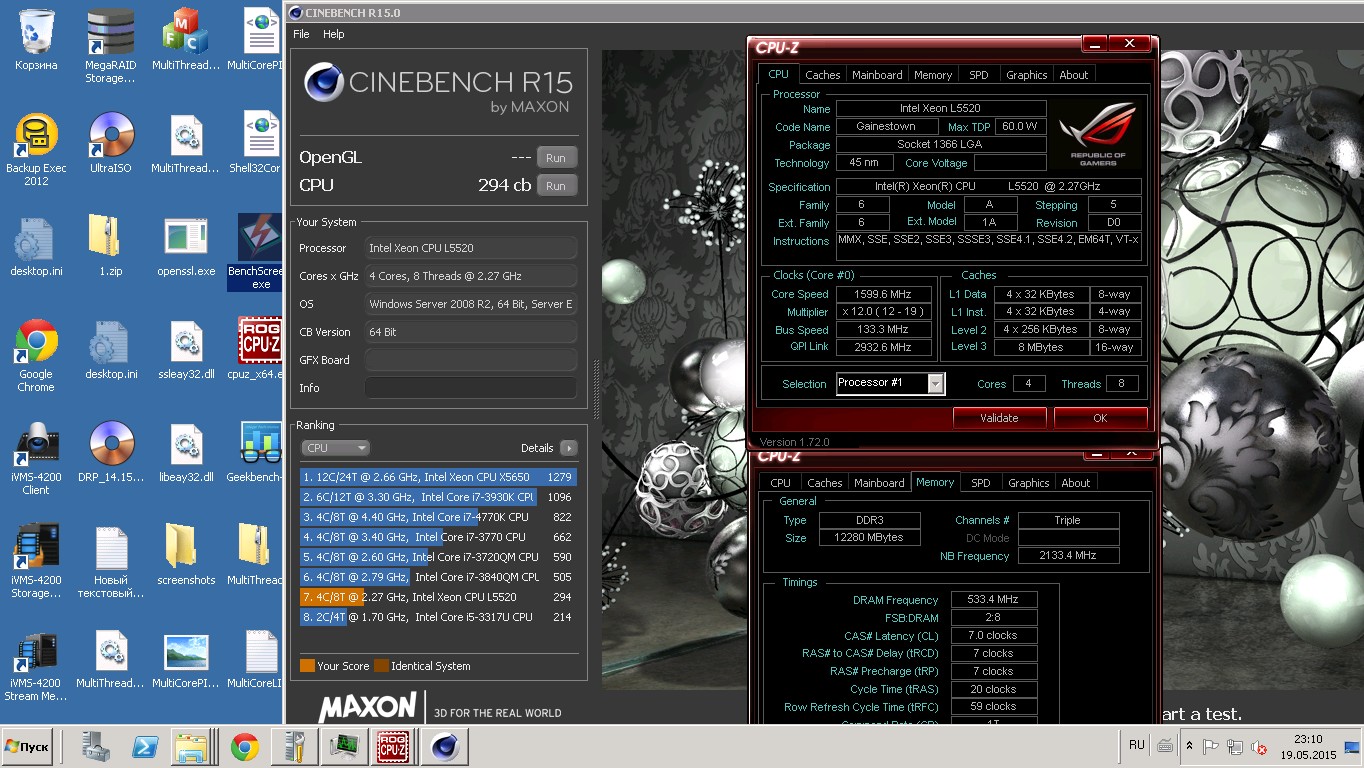The width and height of the screenshot is (1364, 768).
Task: Open iVMS-4200 Stream Media shortcut
Action: point(36,665)
